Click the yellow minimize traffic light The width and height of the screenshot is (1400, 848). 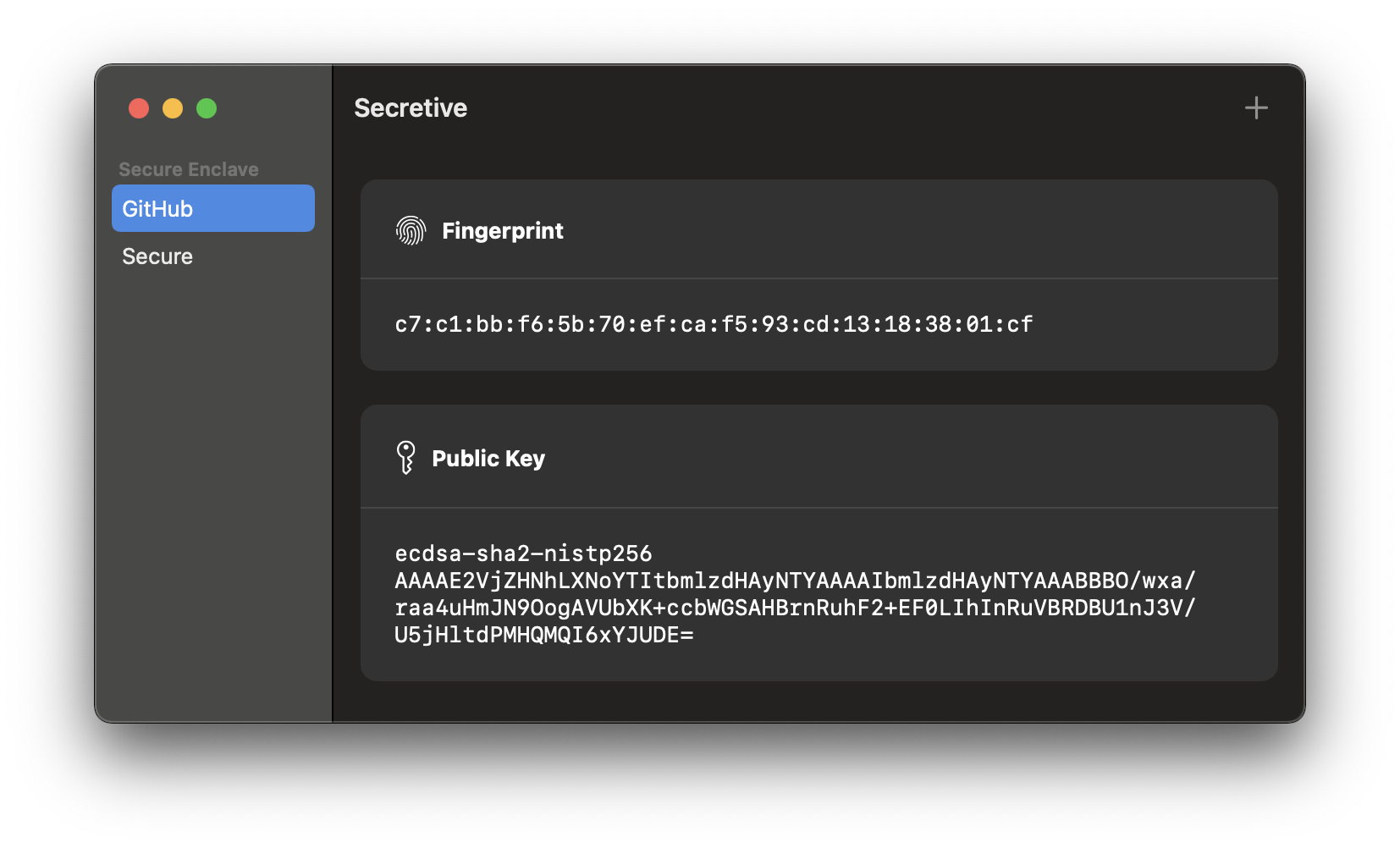tap(172, 108)
